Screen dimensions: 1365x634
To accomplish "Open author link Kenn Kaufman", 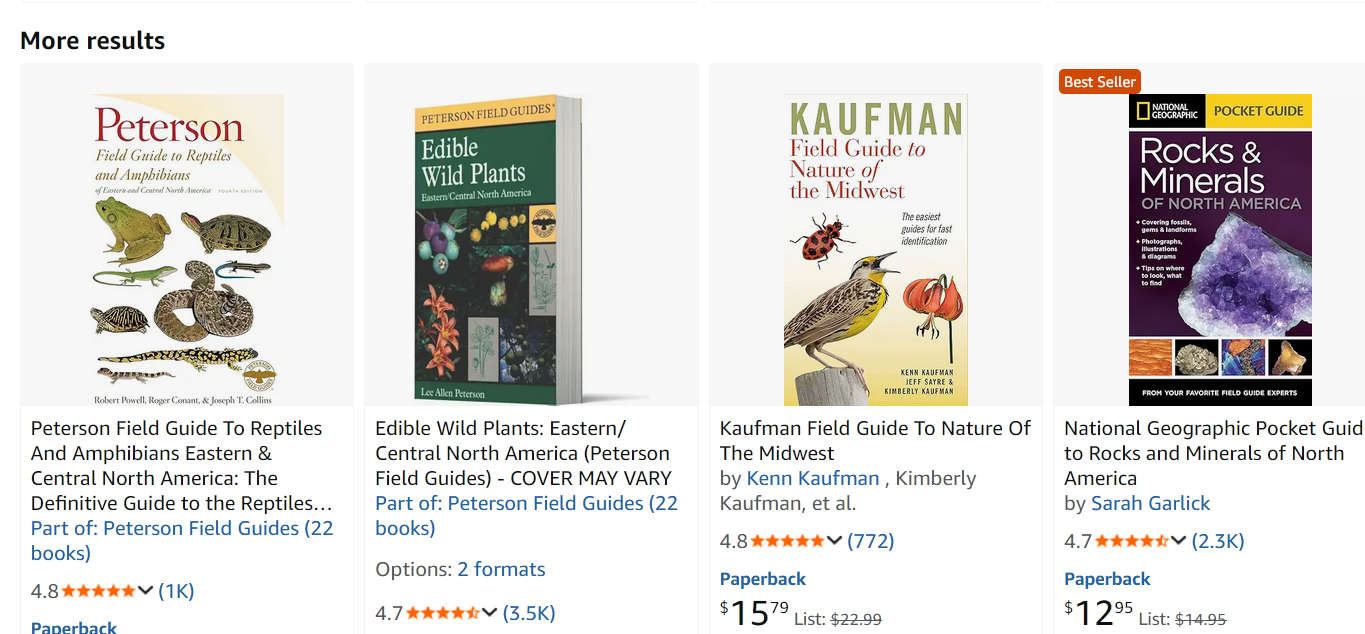I will (813, 478).
